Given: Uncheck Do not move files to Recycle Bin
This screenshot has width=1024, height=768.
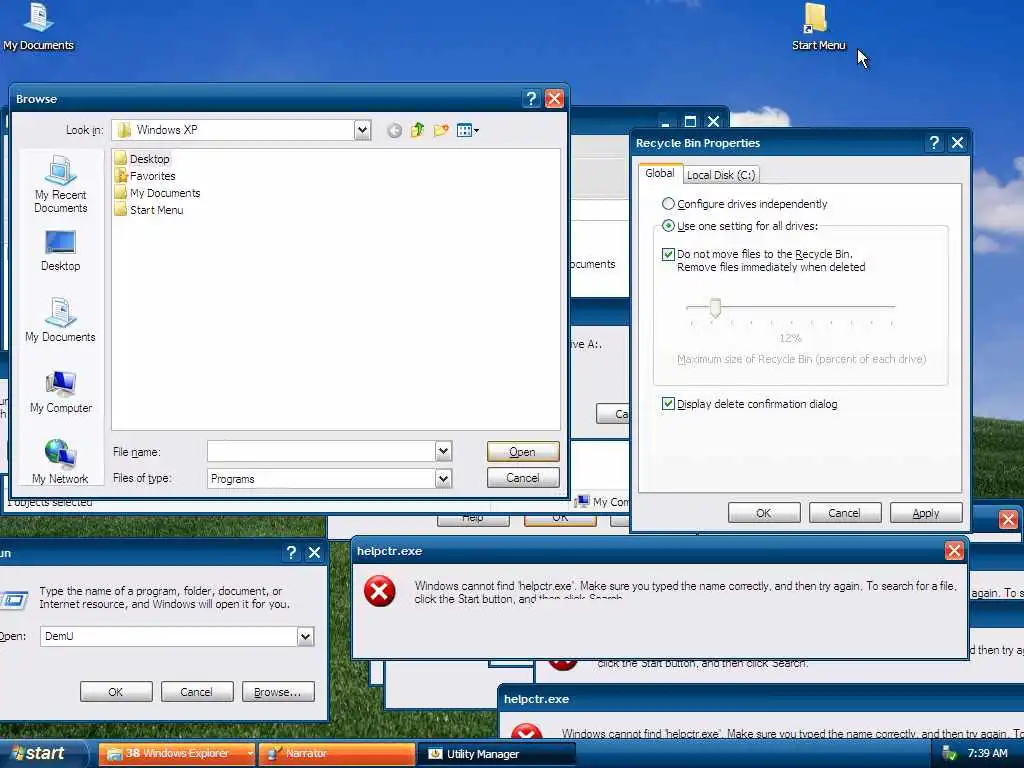Looking at the screenshot, I should [x=668, y=254].
